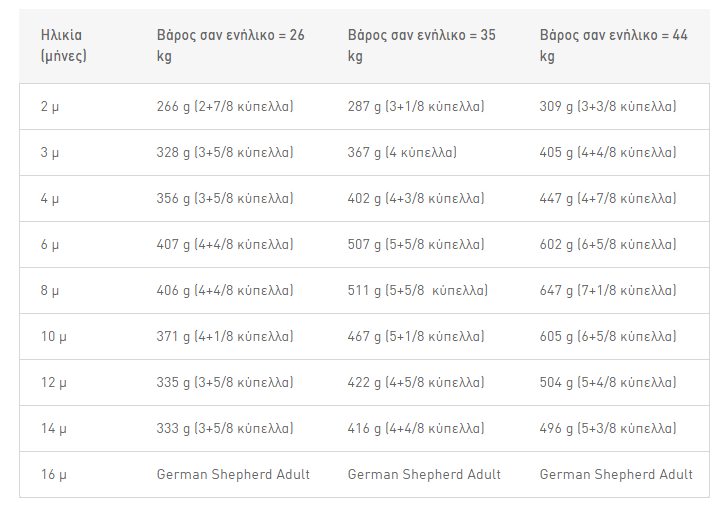
Task: Select the 371 g (4+1/8 κύπελλα) cell
Action: [x=225, y=337]
